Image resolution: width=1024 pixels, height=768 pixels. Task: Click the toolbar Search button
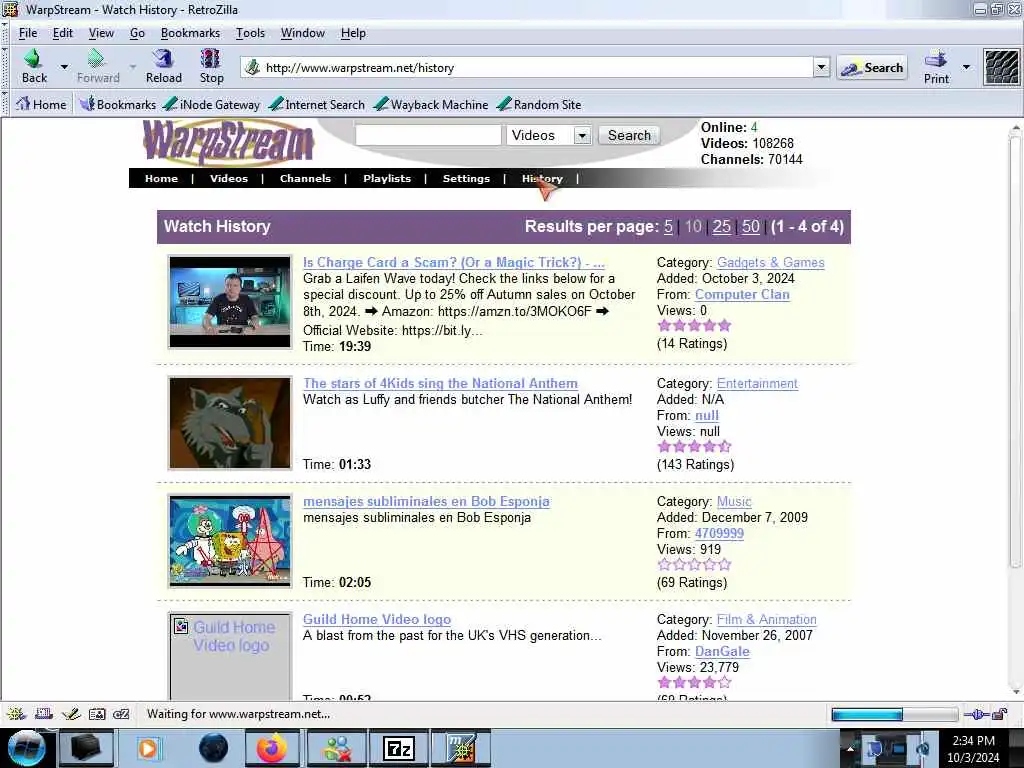pos(872,67)
